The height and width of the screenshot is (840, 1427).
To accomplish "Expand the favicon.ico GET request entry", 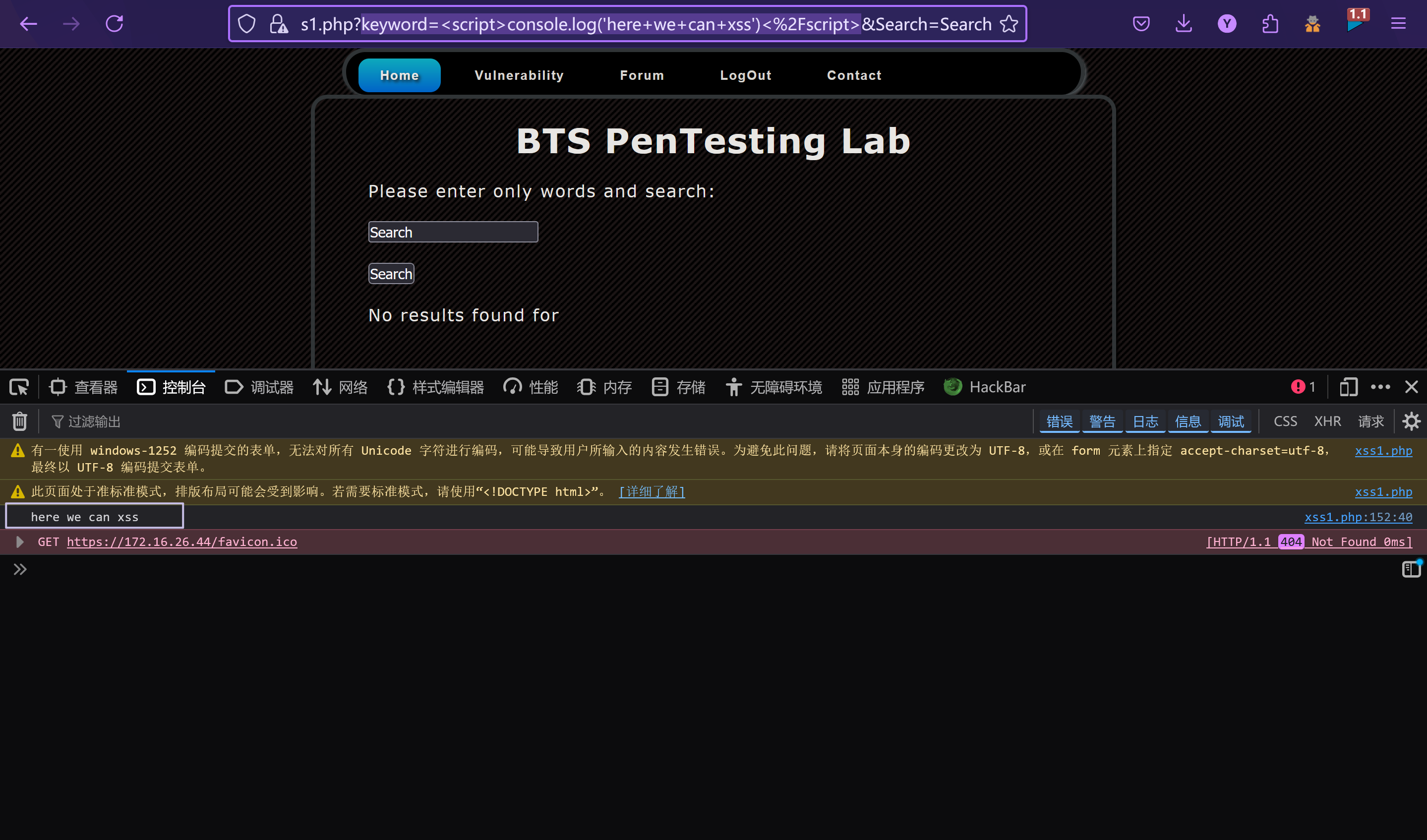I will click(x=20, y=542).
